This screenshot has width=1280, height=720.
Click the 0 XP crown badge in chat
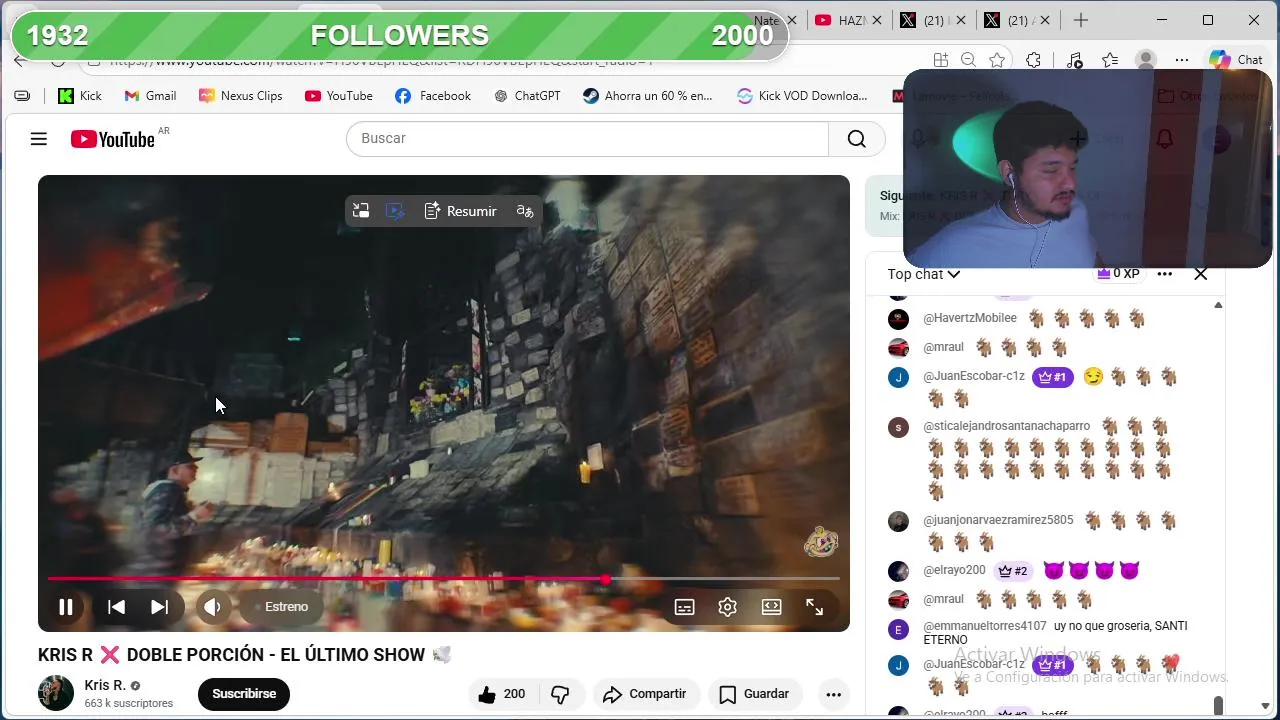tap(1118, 274)
